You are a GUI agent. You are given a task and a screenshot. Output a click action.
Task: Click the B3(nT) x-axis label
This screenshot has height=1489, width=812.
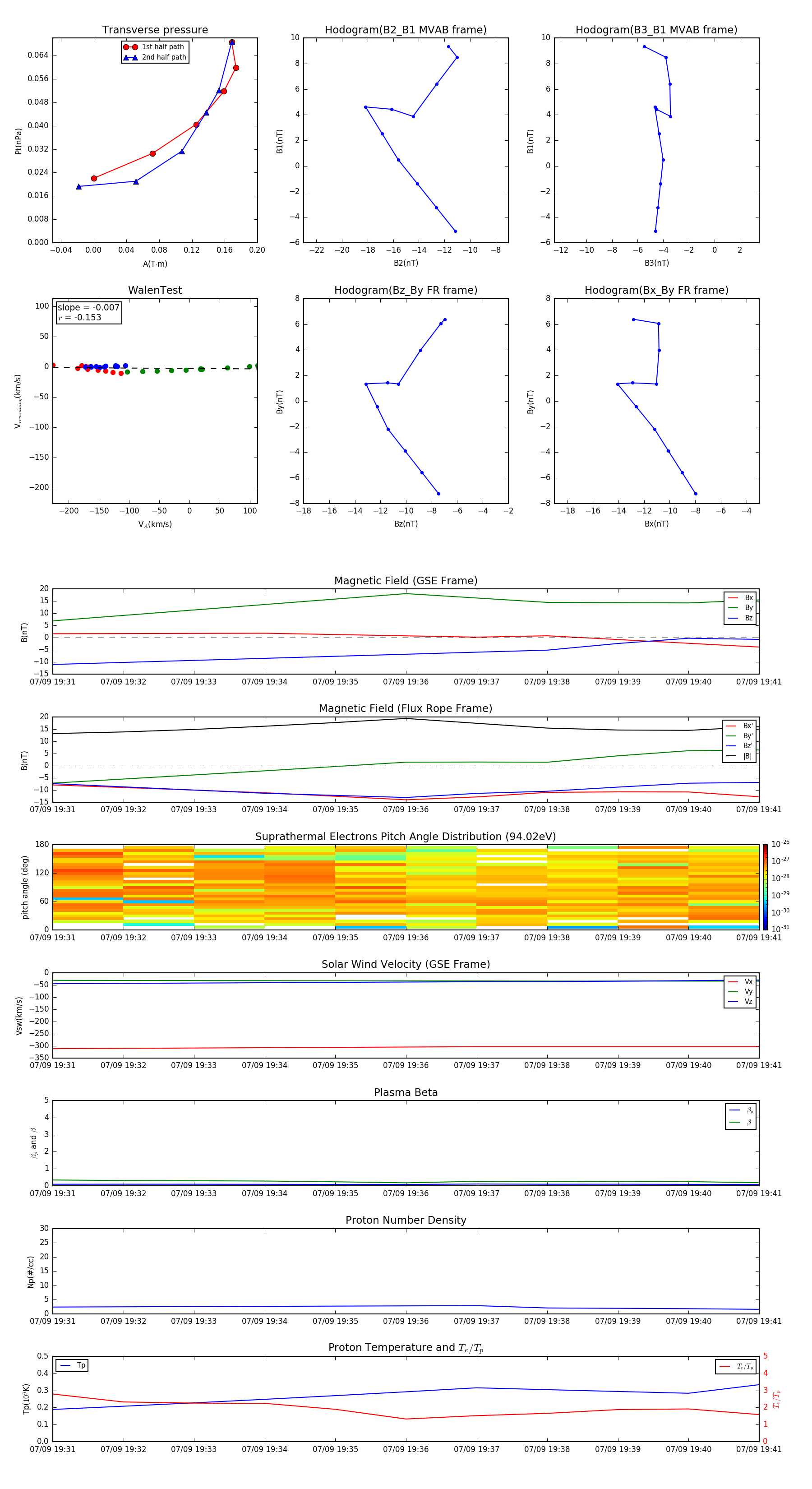tap(656, 263)
